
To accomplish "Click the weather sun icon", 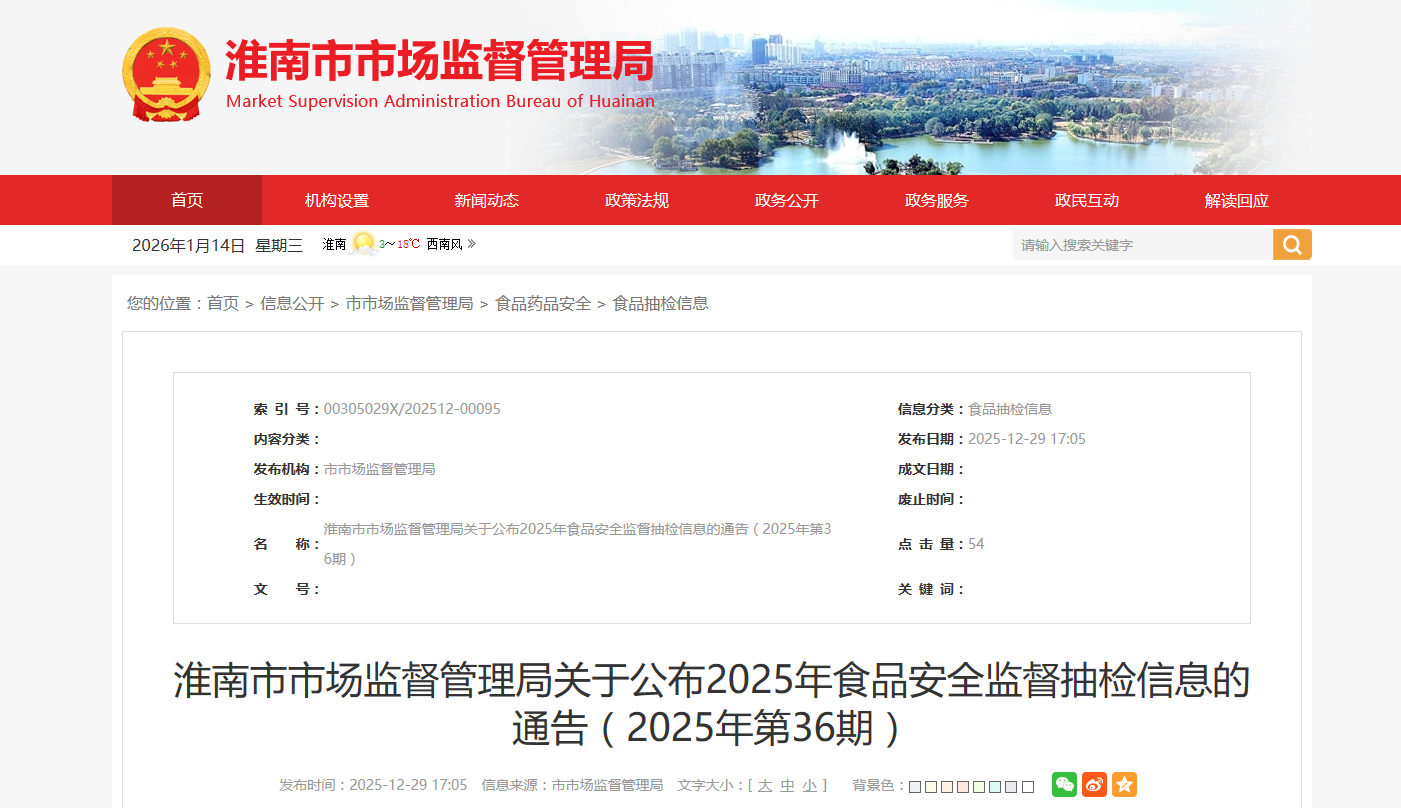I will pos(362,243).
